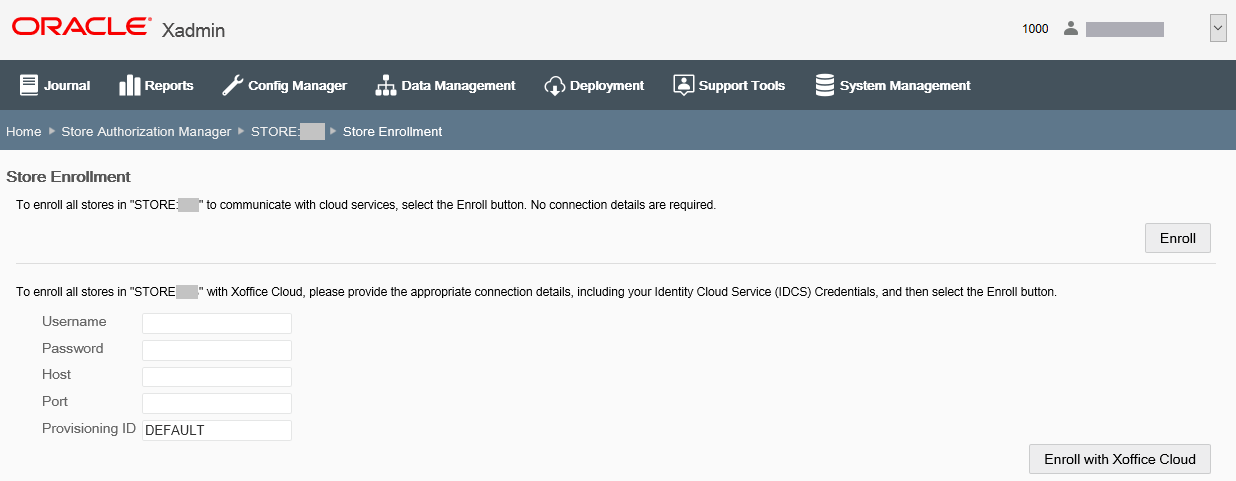Focus the Username input field
The height and width of the screenshot is (481, 1236).
tap(217, 323)
